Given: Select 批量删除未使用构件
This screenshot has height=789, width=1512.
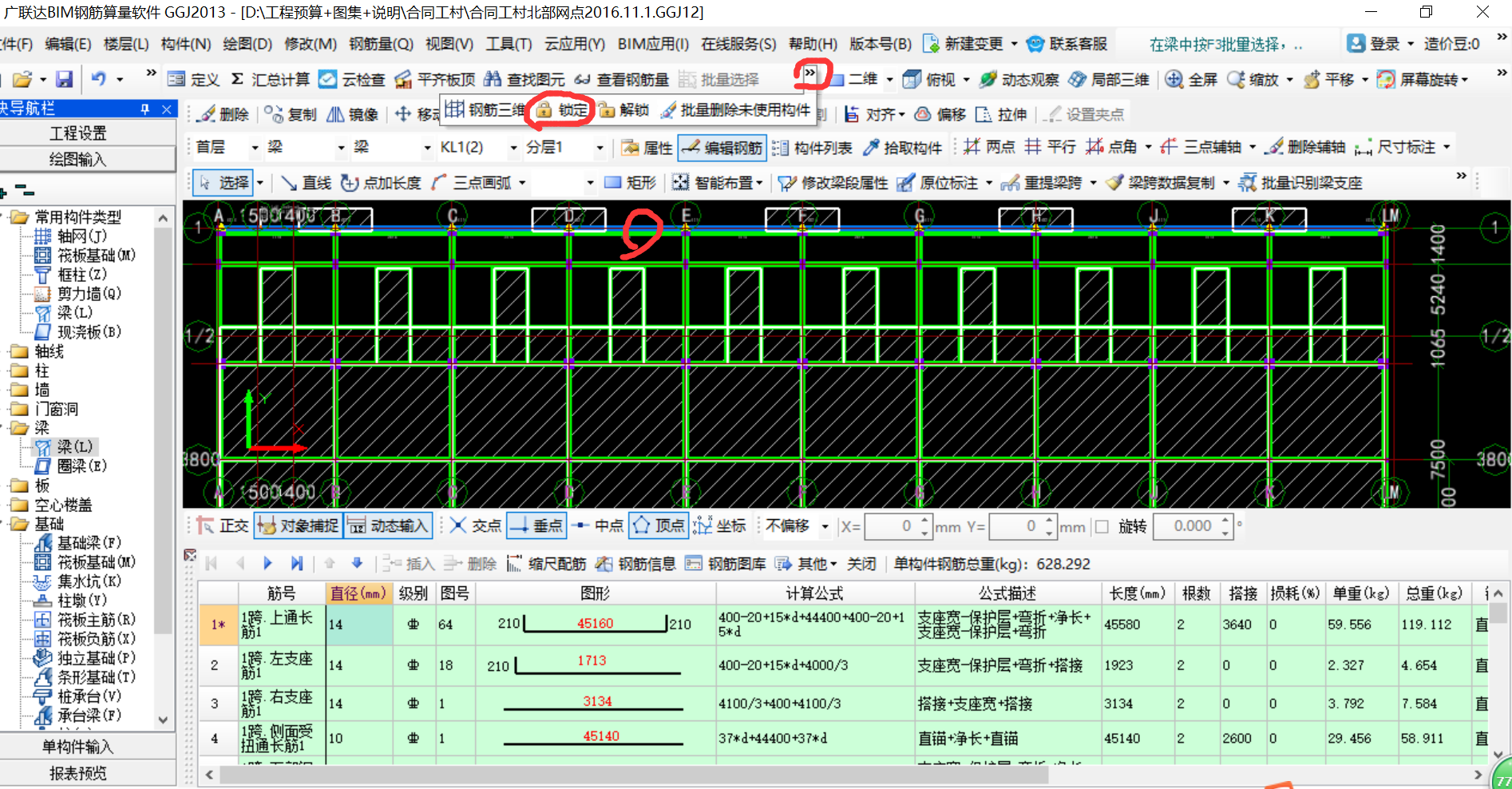Looking at the screenshot, I should point(735,110).
